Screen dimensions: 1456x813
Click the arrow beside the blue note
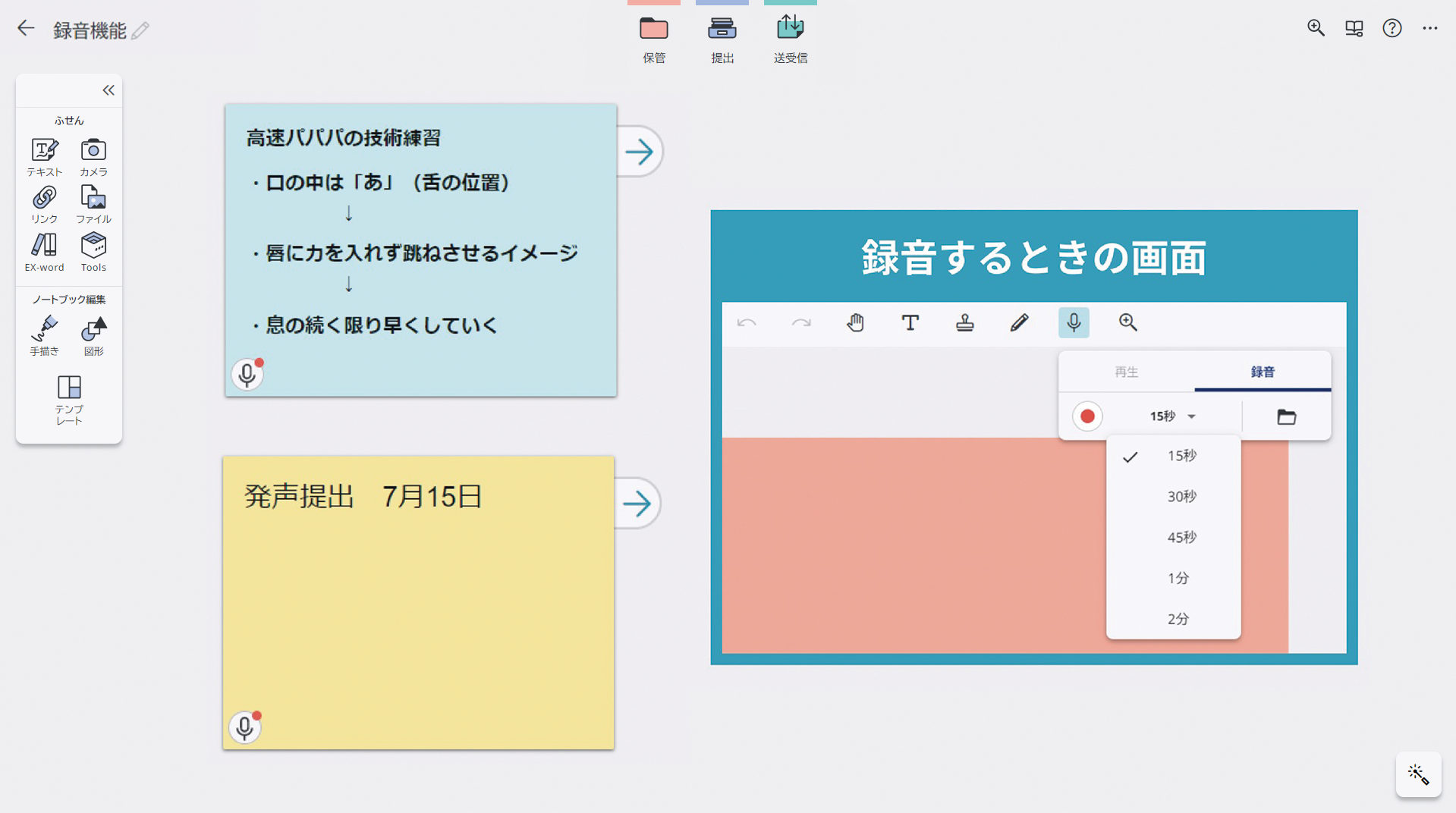(639, 152)
